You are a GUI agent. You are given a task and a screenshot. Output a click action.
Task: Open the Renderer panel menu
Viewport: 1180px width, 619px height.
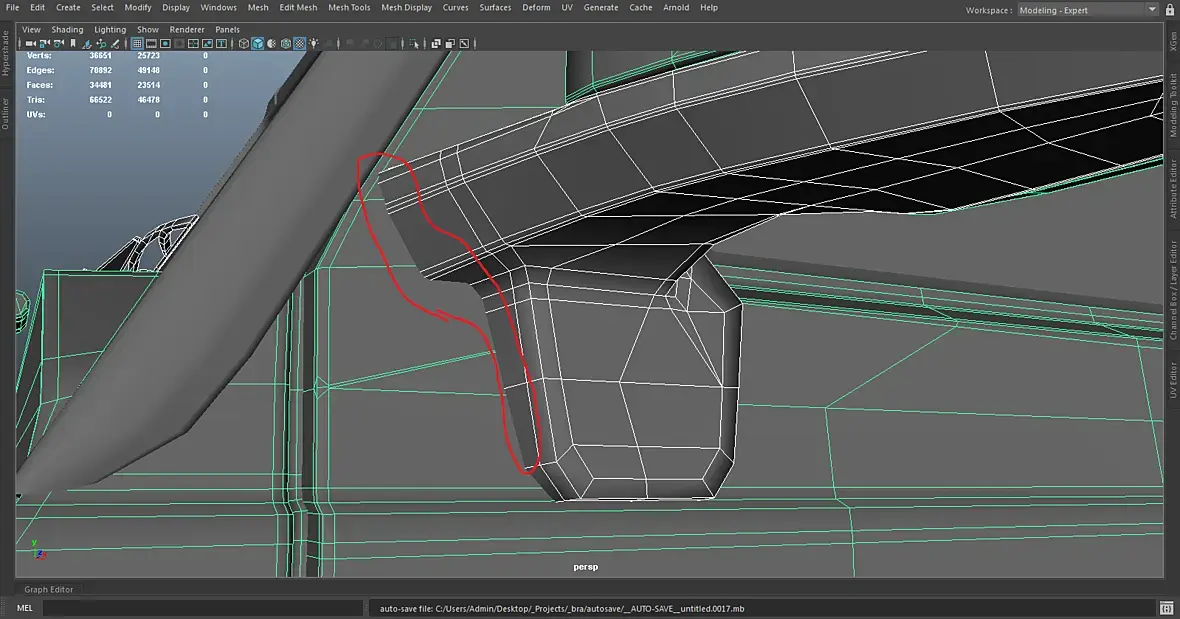point(185,30)
